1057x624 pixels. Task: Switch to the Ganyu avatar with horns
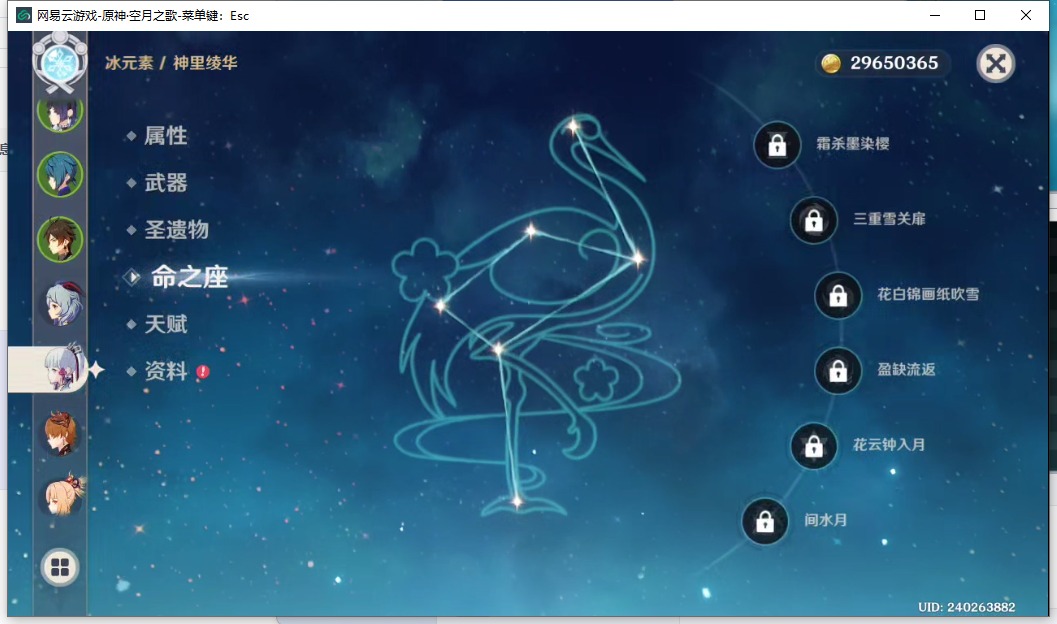pos(60,304)
